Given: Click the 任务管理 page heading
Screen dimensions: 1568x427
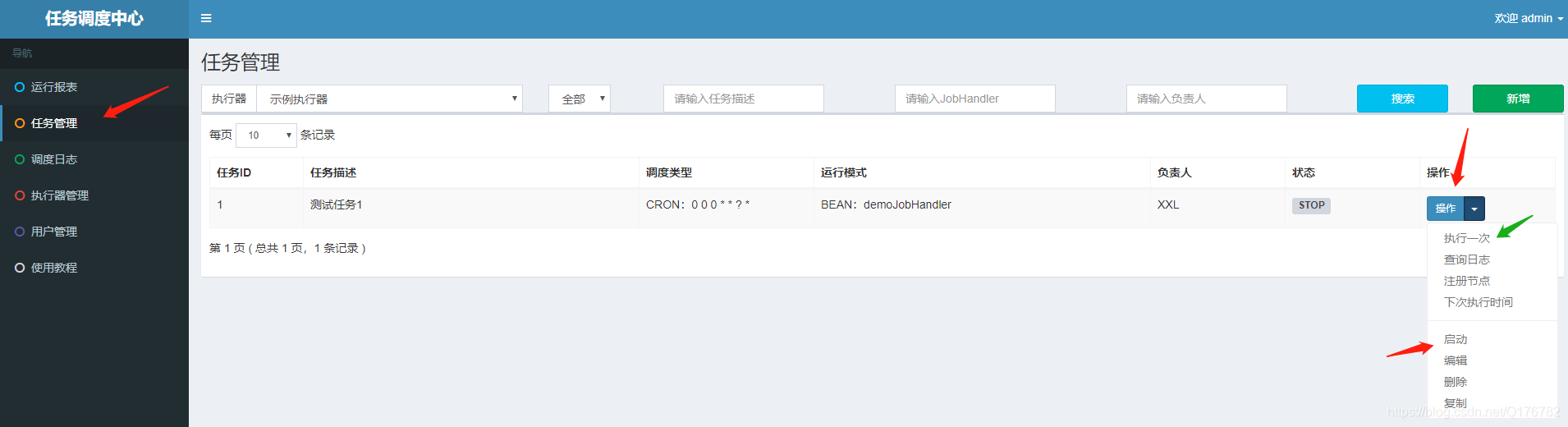Looking at the screenshot, I should click(241, 62).
